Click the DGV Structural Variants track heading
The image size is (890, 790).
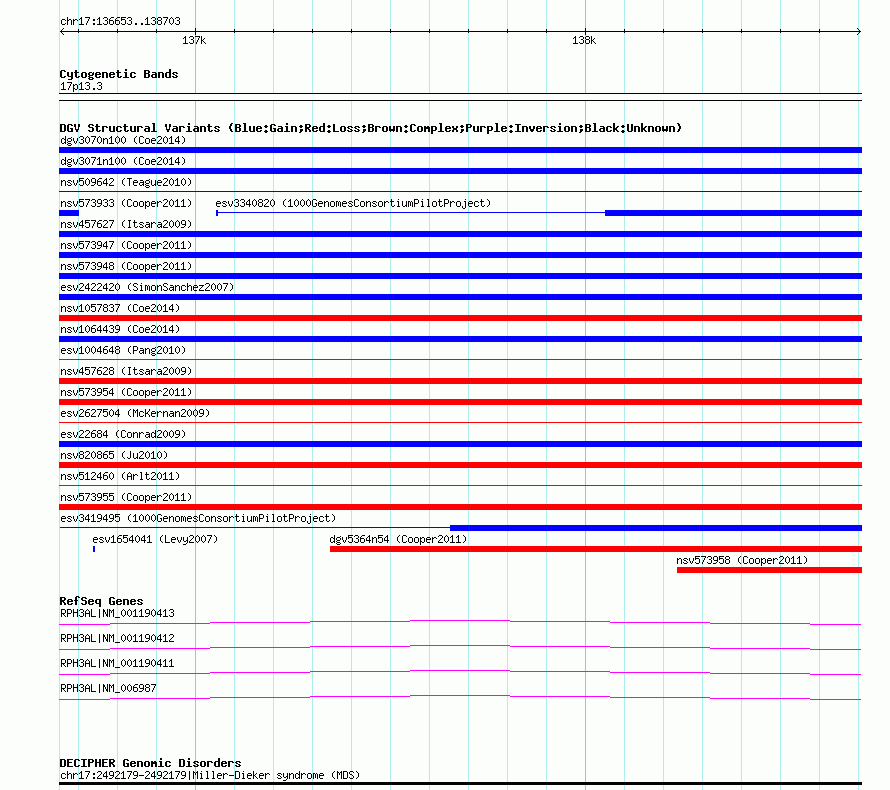(x=371, y=128)
